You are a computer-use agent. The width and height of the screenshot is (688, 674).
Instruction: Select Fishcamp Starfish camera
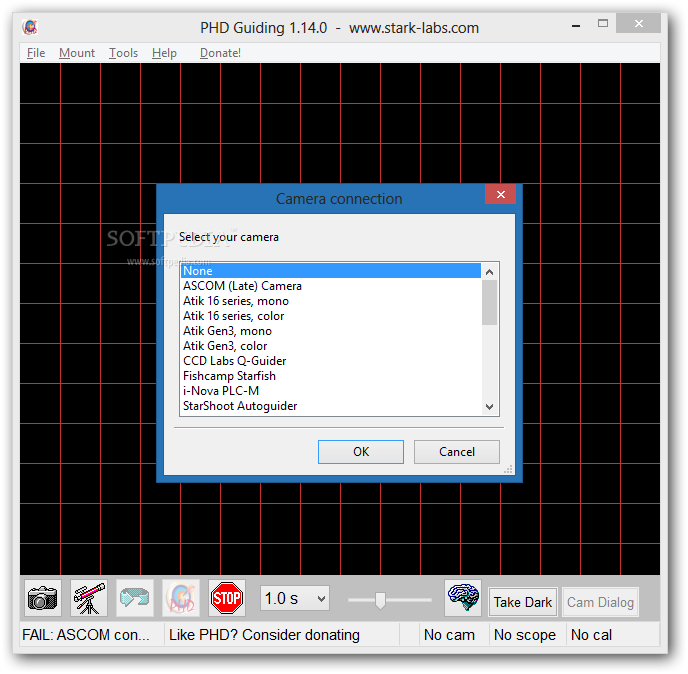331,376
